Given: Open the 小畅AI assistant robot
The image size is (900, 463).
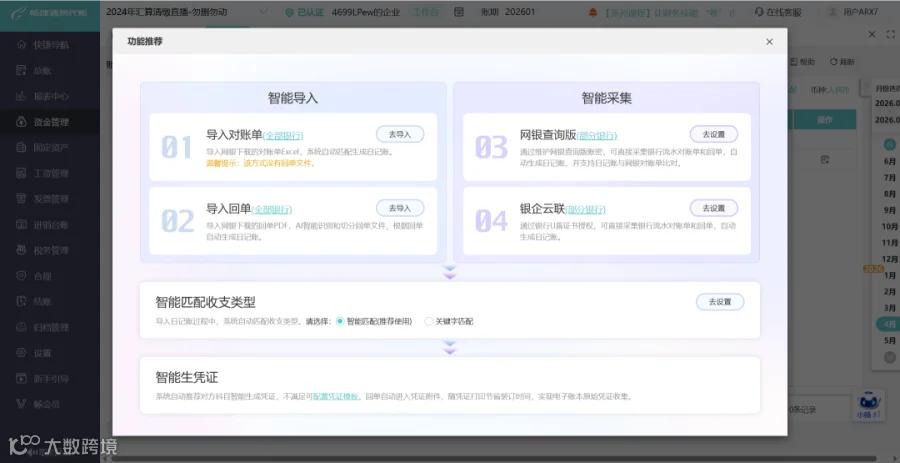Looking at the screenshot, I should point(867,406).
